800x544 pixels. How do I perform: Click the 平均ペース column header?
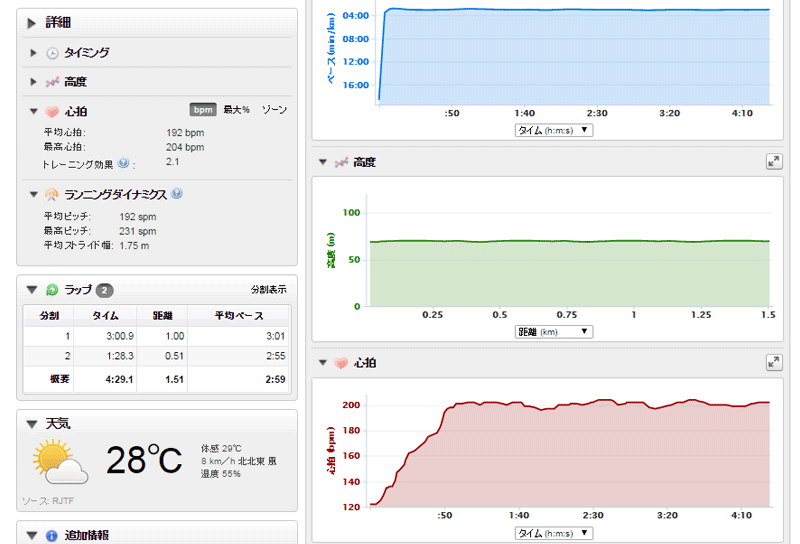click(x=238, y=315)
